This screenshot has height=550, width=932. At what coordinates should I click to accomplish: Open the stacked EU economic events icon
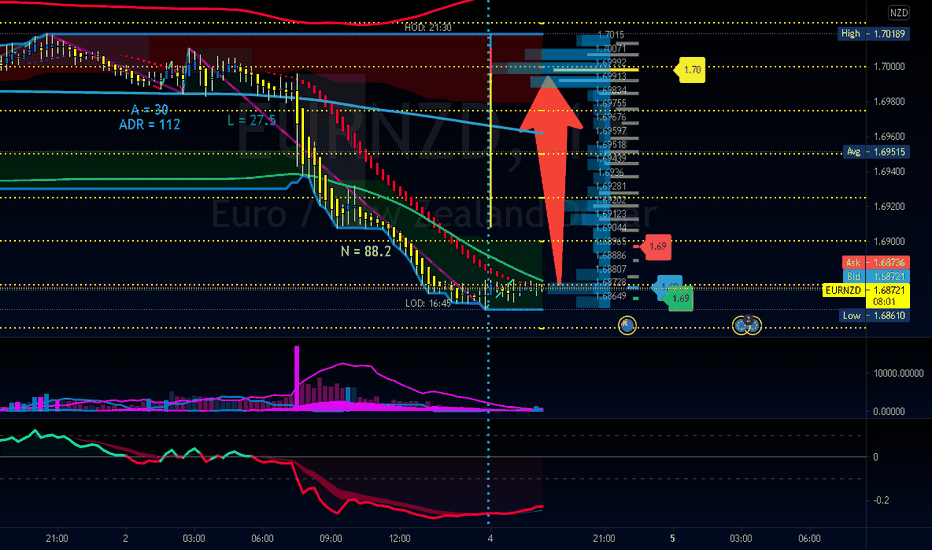click(x=747, y=325)
